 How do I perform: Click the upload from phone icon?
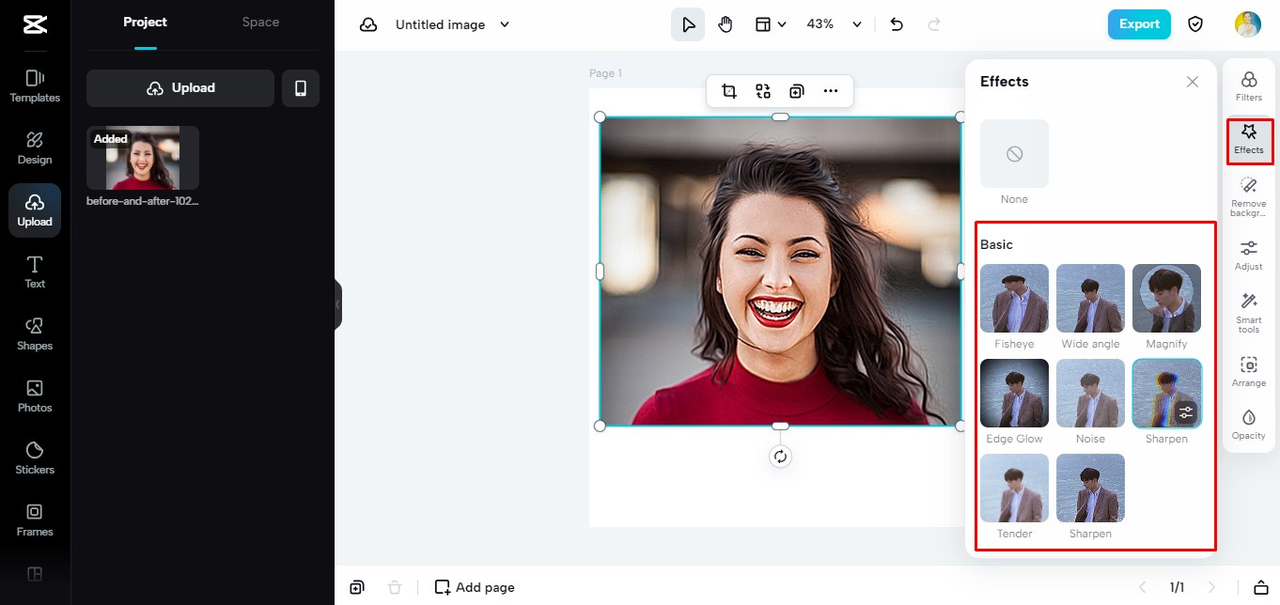pos(301,88)
